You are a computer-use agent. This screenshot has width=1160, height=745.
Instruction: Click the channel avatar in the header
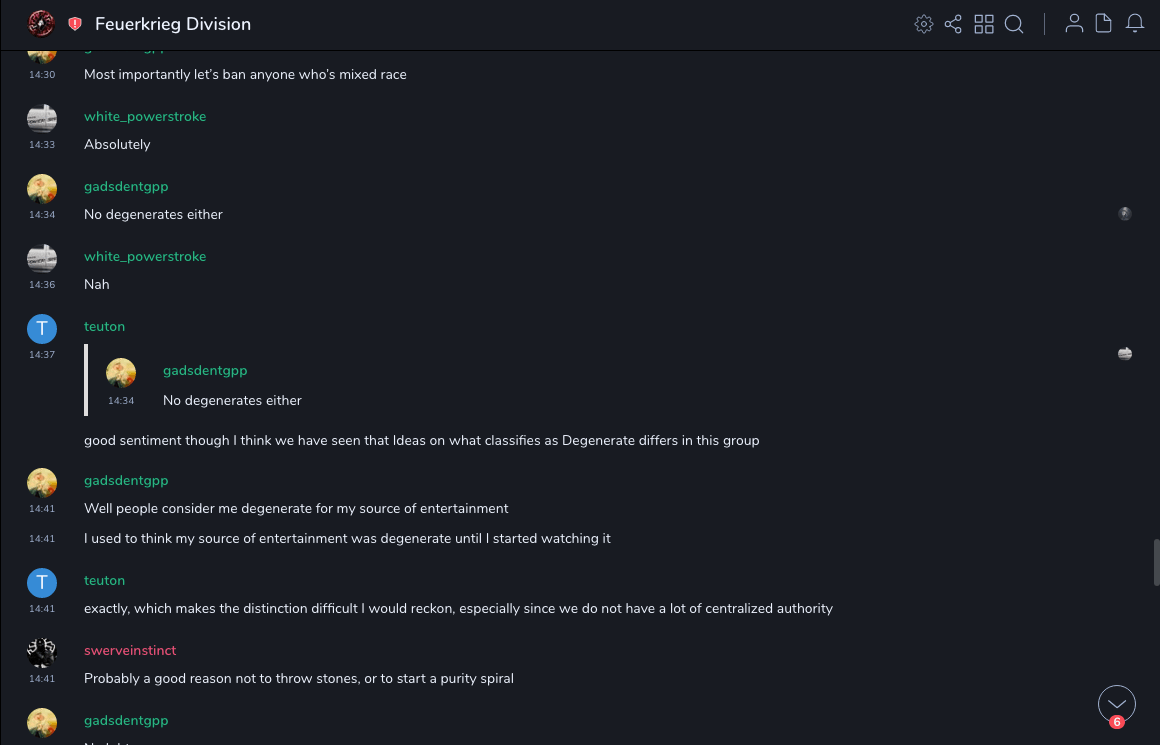[x=41, y=24]
